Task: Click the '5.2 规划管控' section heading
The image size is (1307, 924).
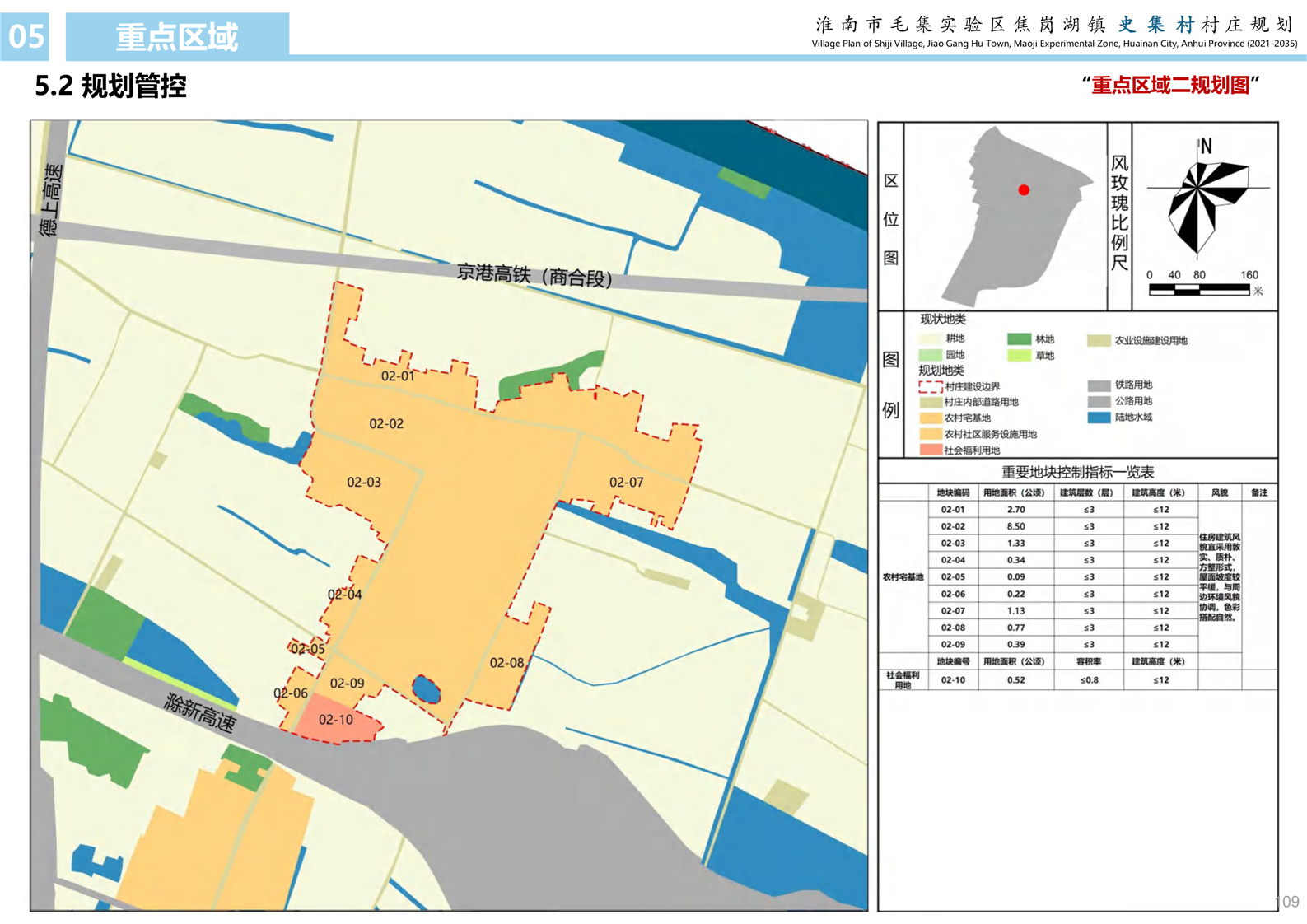Action: (111, 86)
